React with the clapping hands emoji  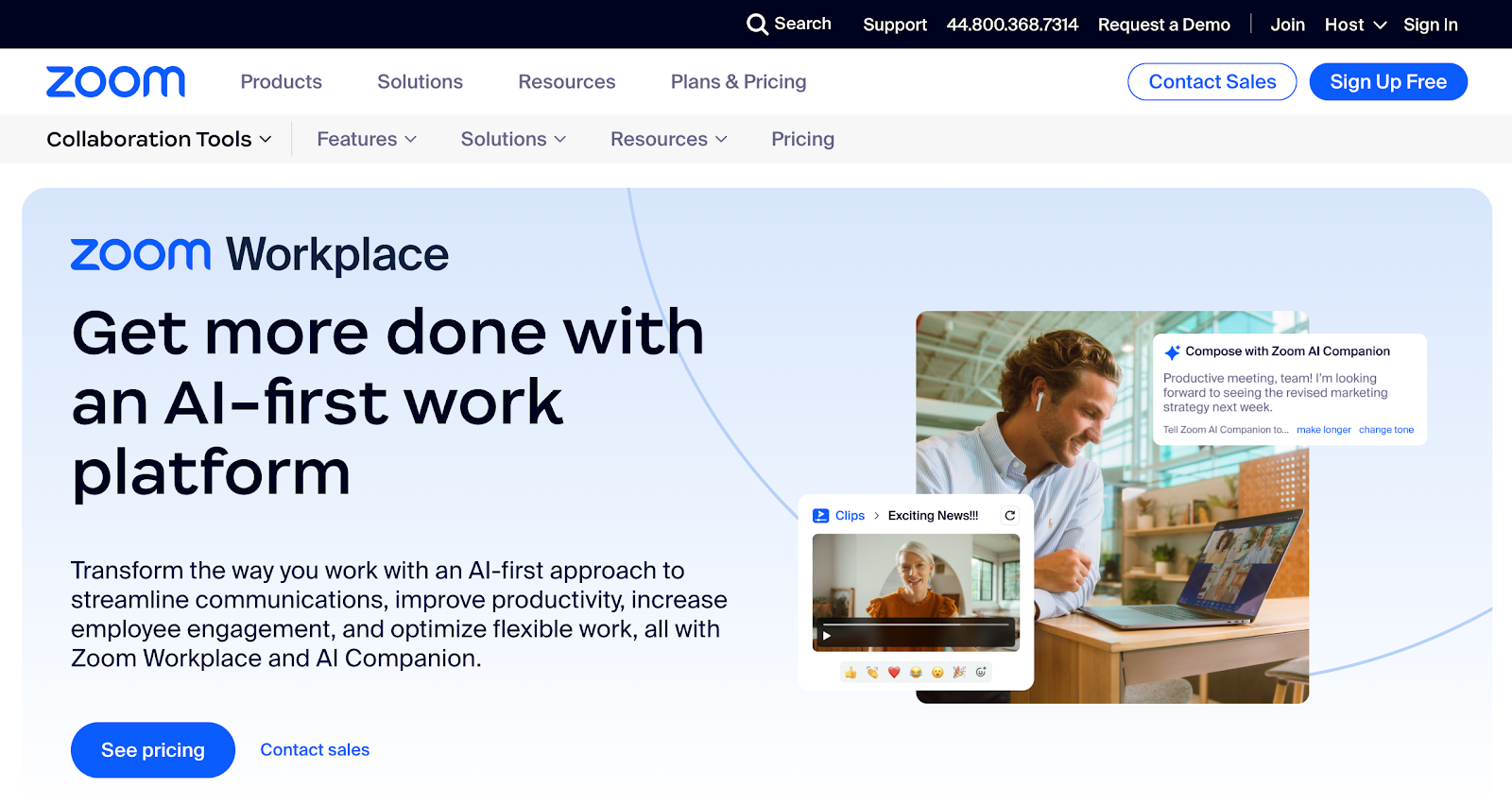[872, 673]
